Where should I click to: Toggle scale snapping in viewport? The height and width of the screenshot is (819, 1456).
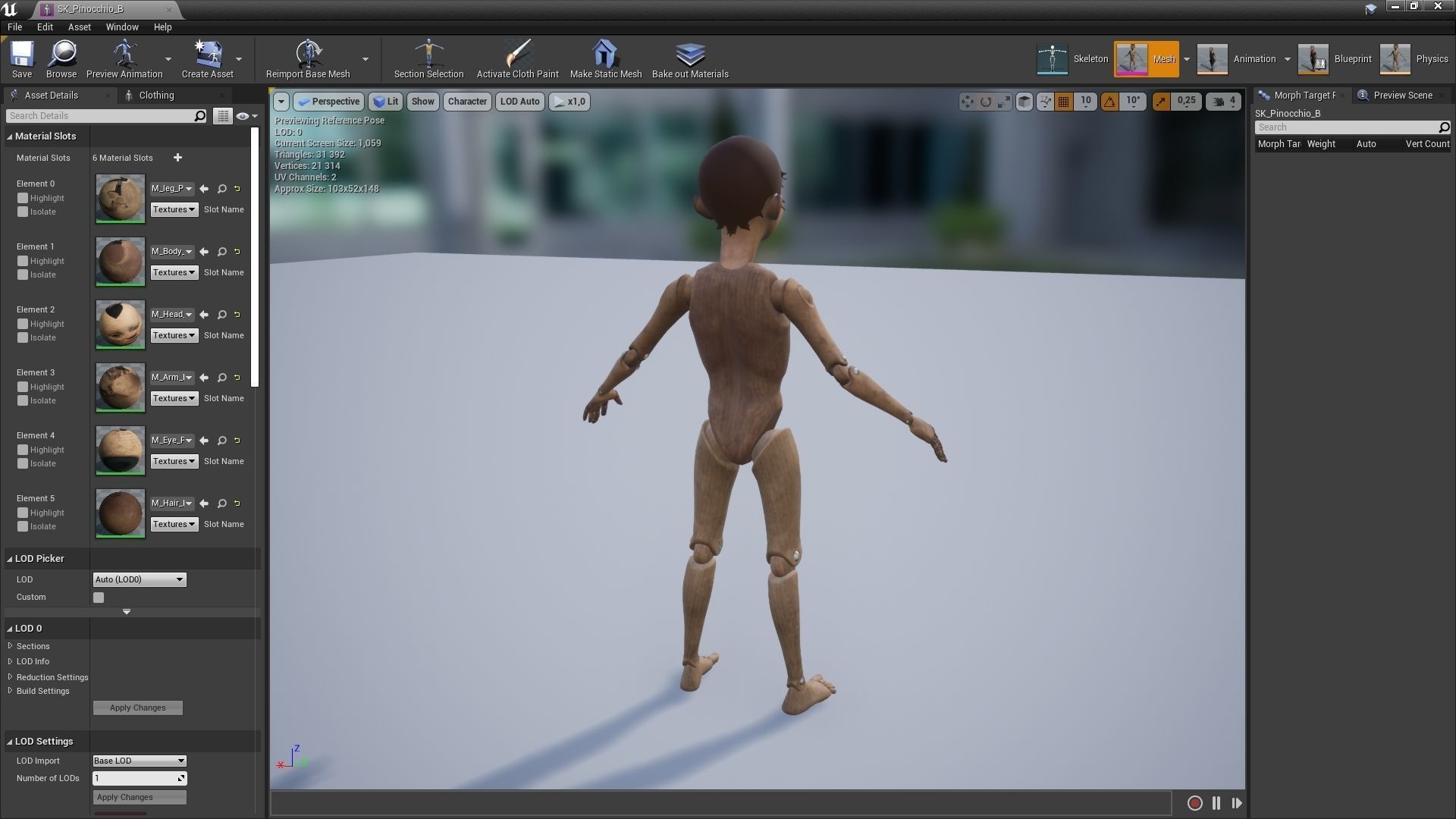[1161, 102]
